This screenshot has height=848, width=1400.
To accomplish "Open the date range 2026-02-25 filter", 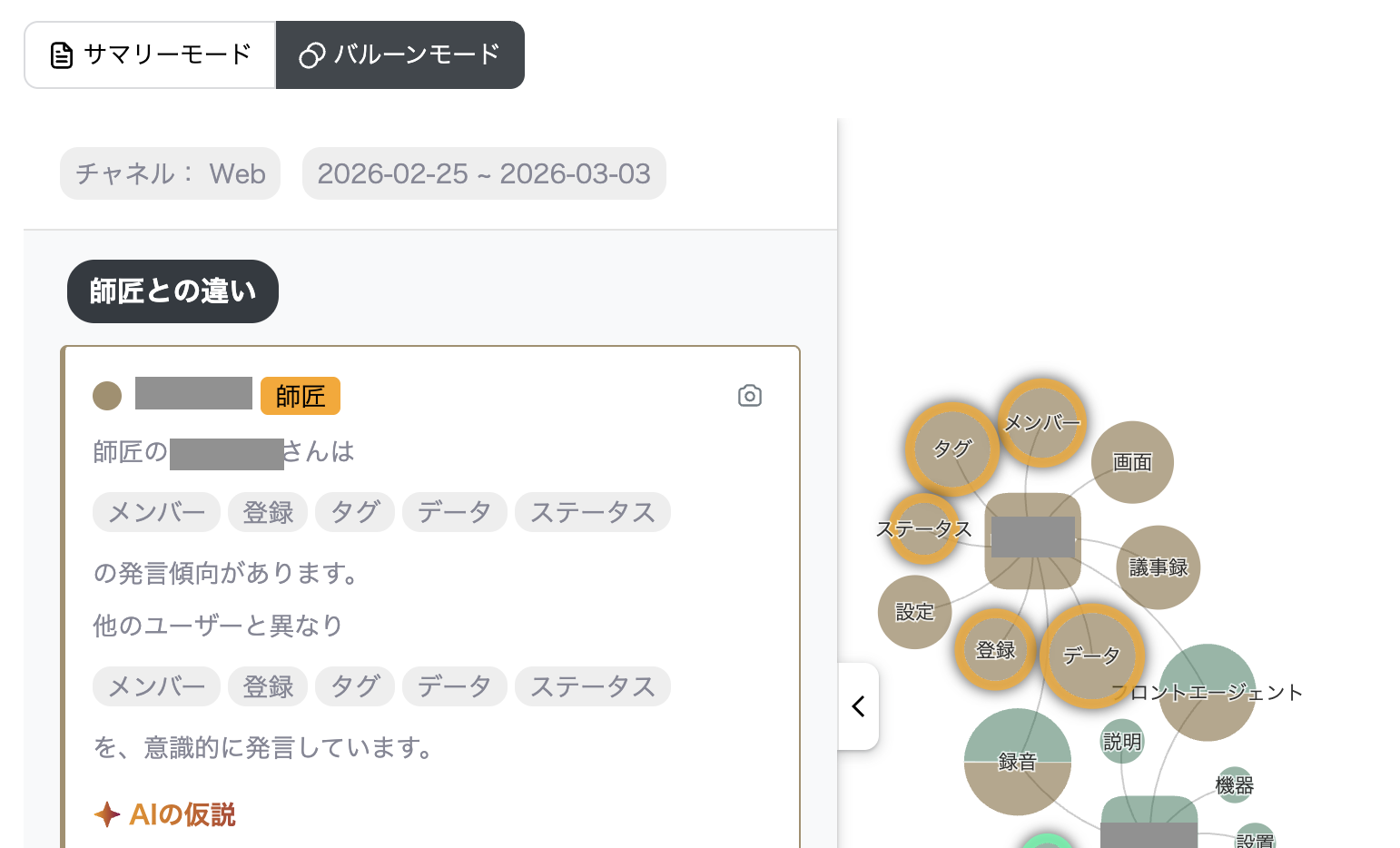I will point(484,173).
